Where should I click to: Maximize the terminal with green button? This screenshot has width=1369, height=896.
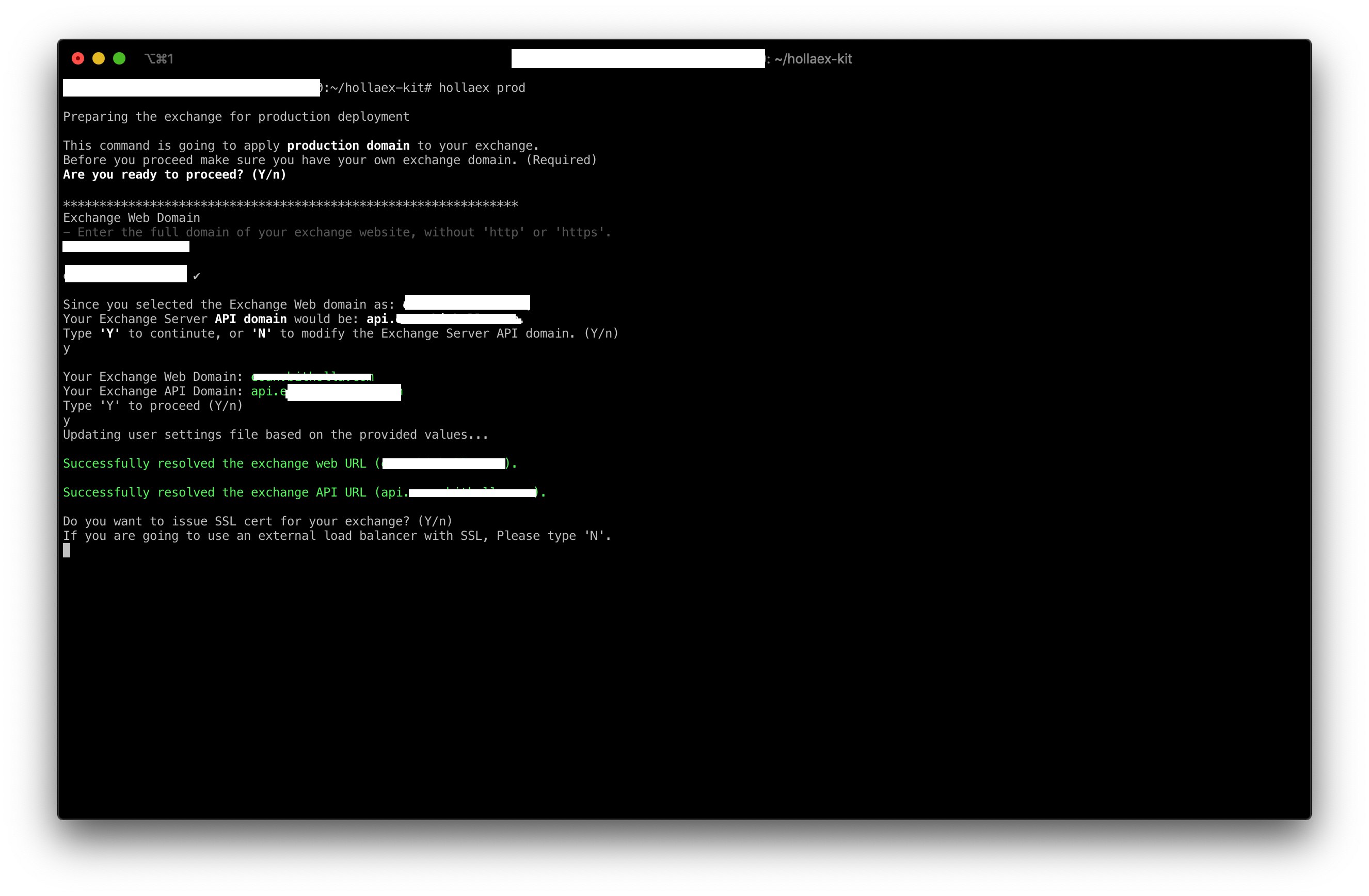119,59
